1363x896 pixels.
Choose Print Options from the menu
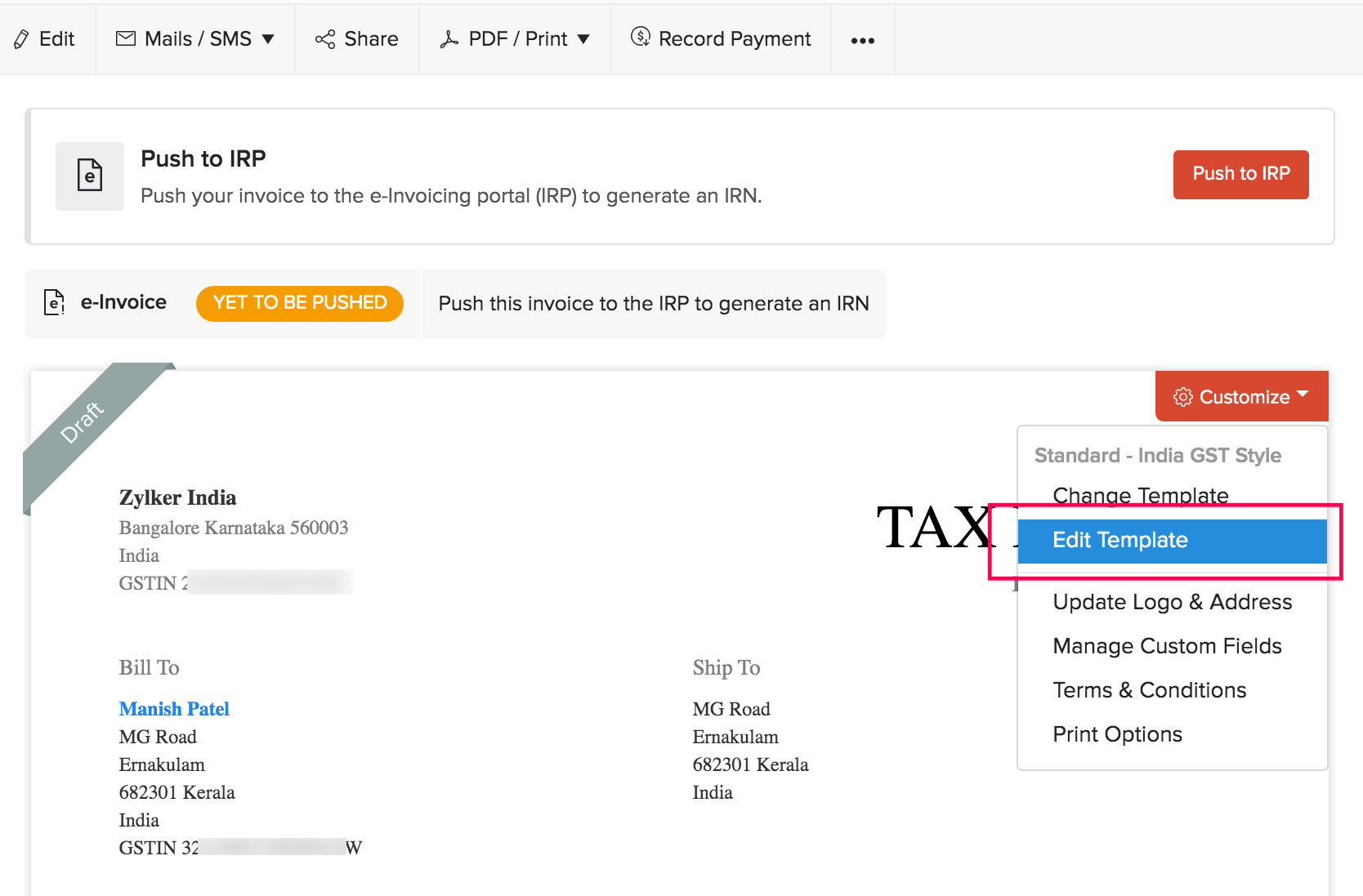1117,734
